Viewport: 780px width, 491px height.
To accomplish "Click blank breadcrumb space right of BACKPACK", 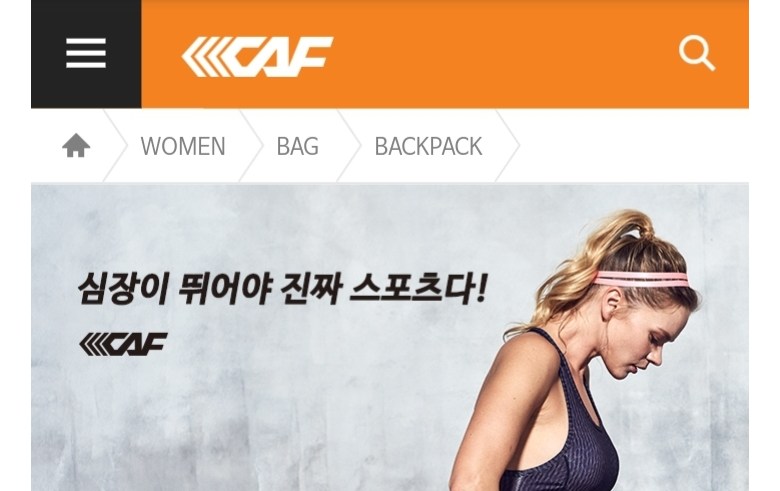I will 634,146.
